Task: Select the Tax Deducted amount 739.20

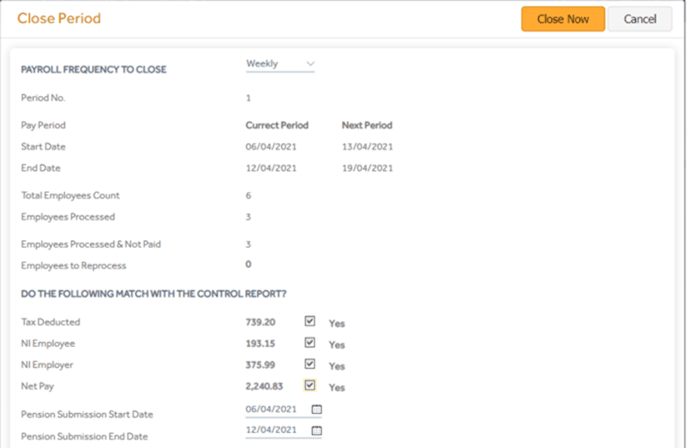Action: 262,322
